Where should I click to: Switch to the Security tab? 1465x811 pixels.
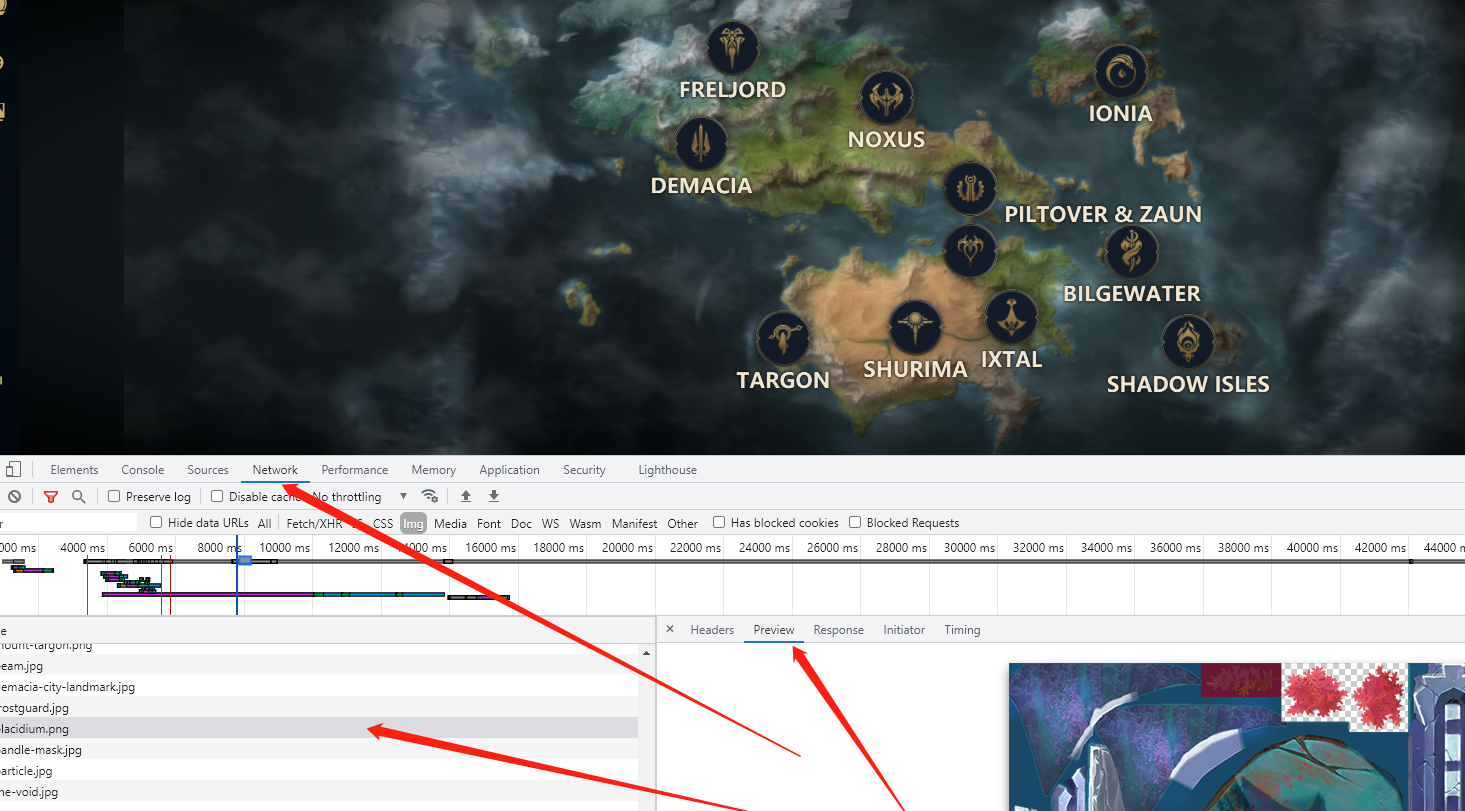click(584, 470)
